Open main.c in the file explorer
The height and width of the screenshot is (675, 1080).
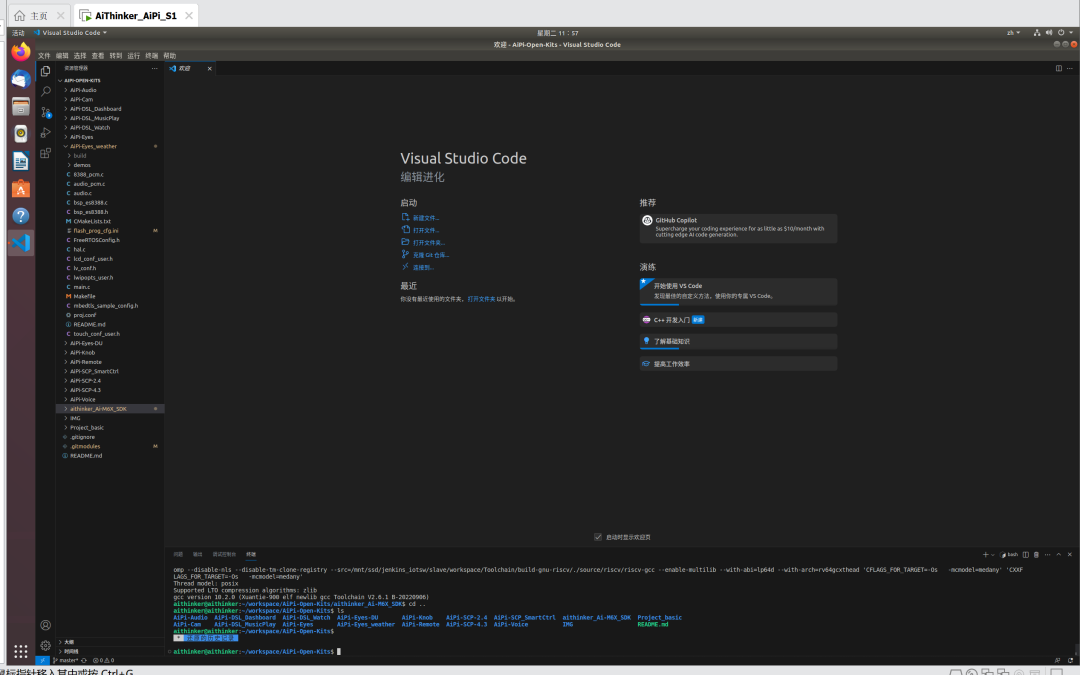82,287
